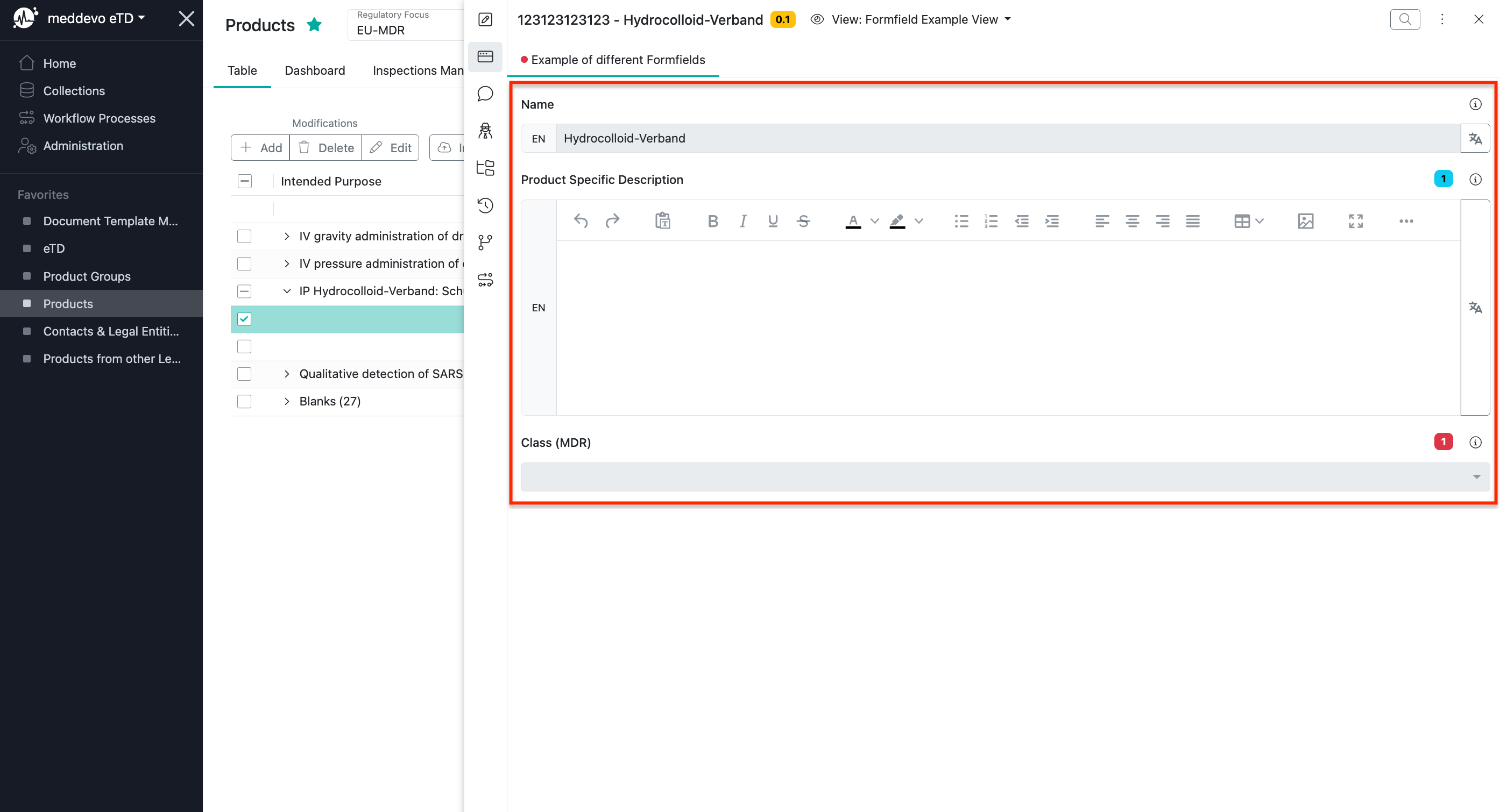
Task: Collapse IP Hydrocolloid-Verband group
Action: point(286,291)
